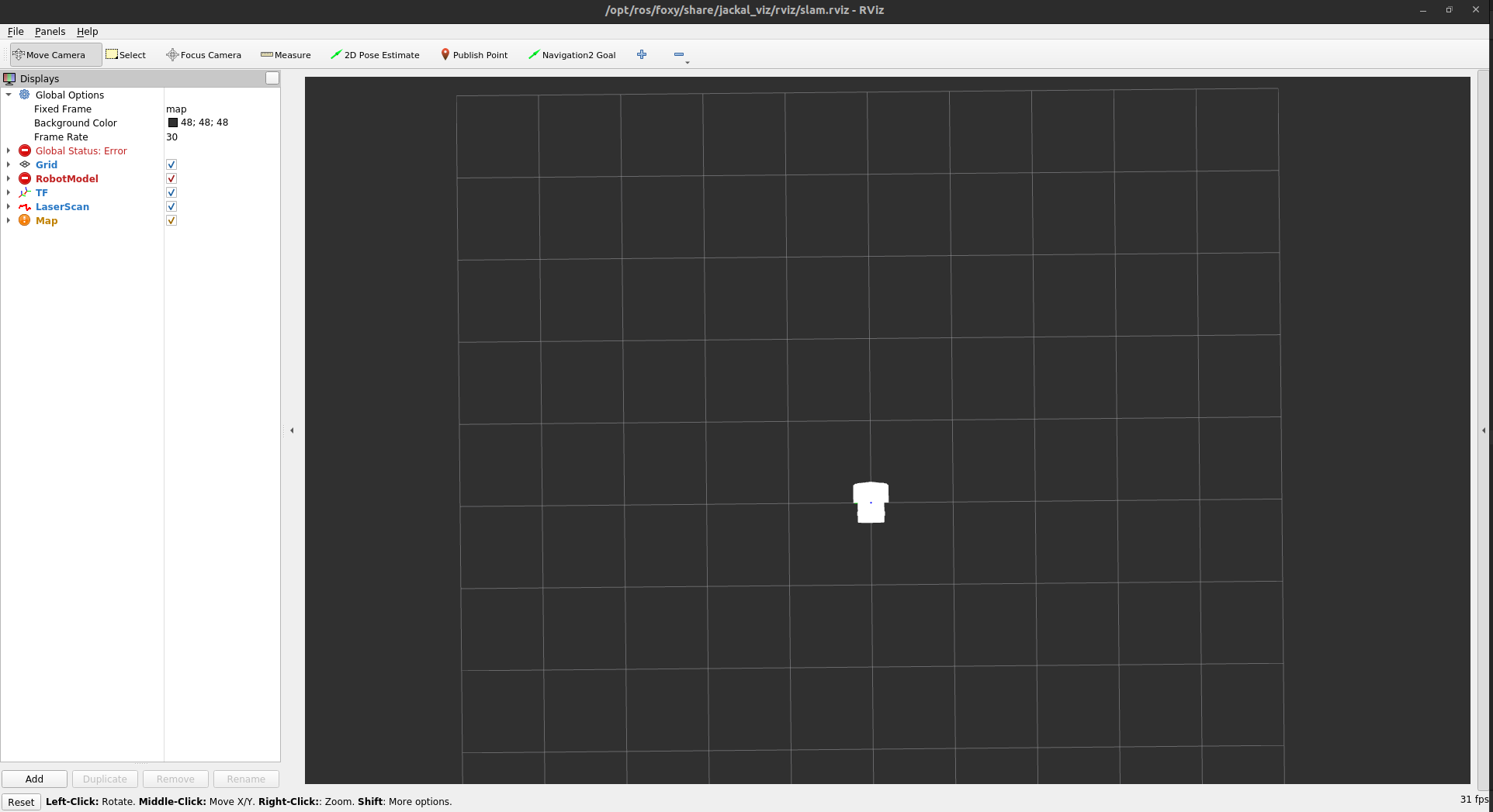Expand the TF display entry

click(9, 192)
